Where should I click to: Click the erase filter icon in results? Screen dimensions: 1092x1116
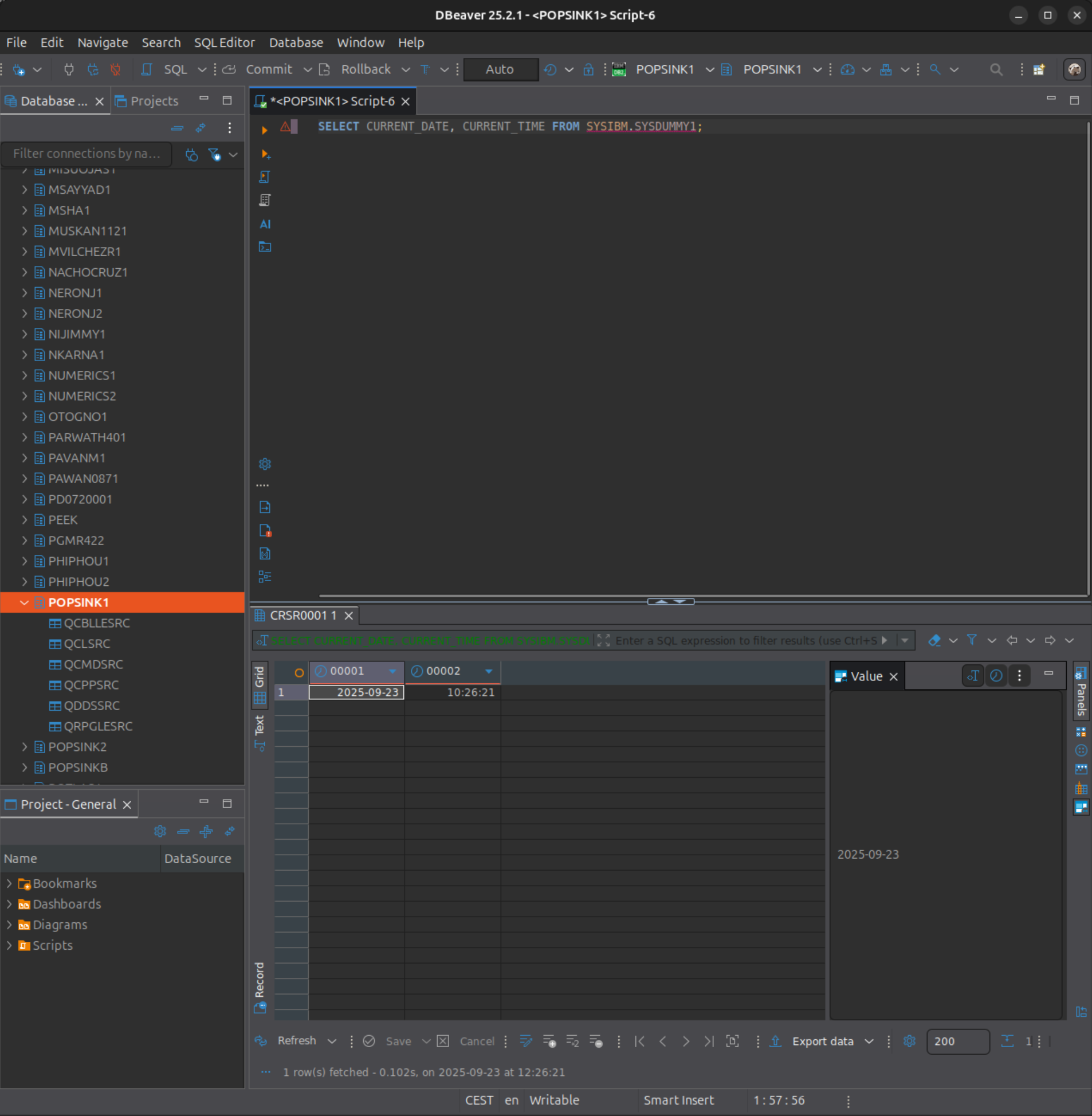[934, 640]
